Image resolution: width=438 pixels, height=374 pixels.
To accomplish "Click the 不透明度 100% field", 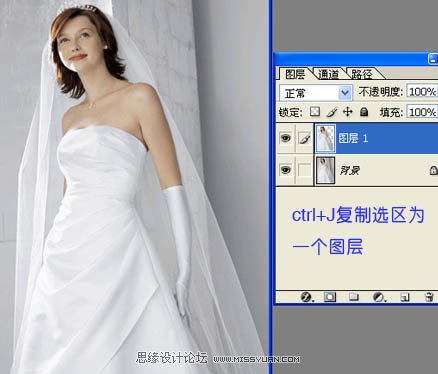I will click(422, 92).
